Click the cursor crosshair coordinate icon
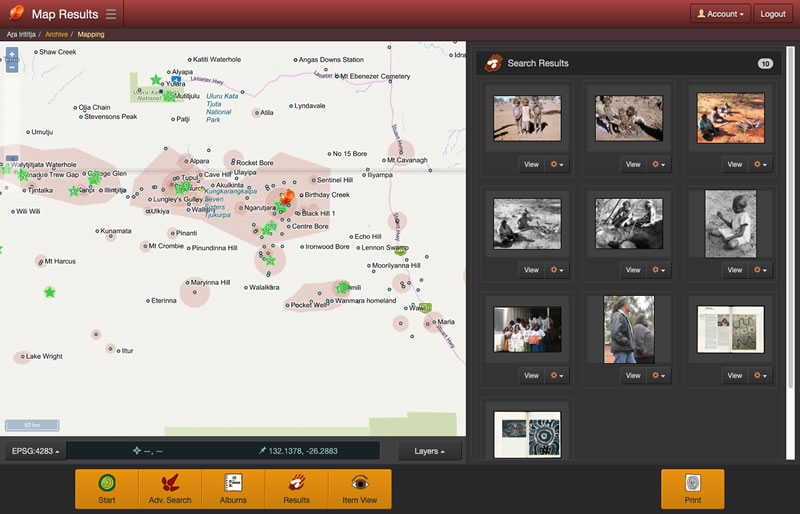 click(137, 451)
